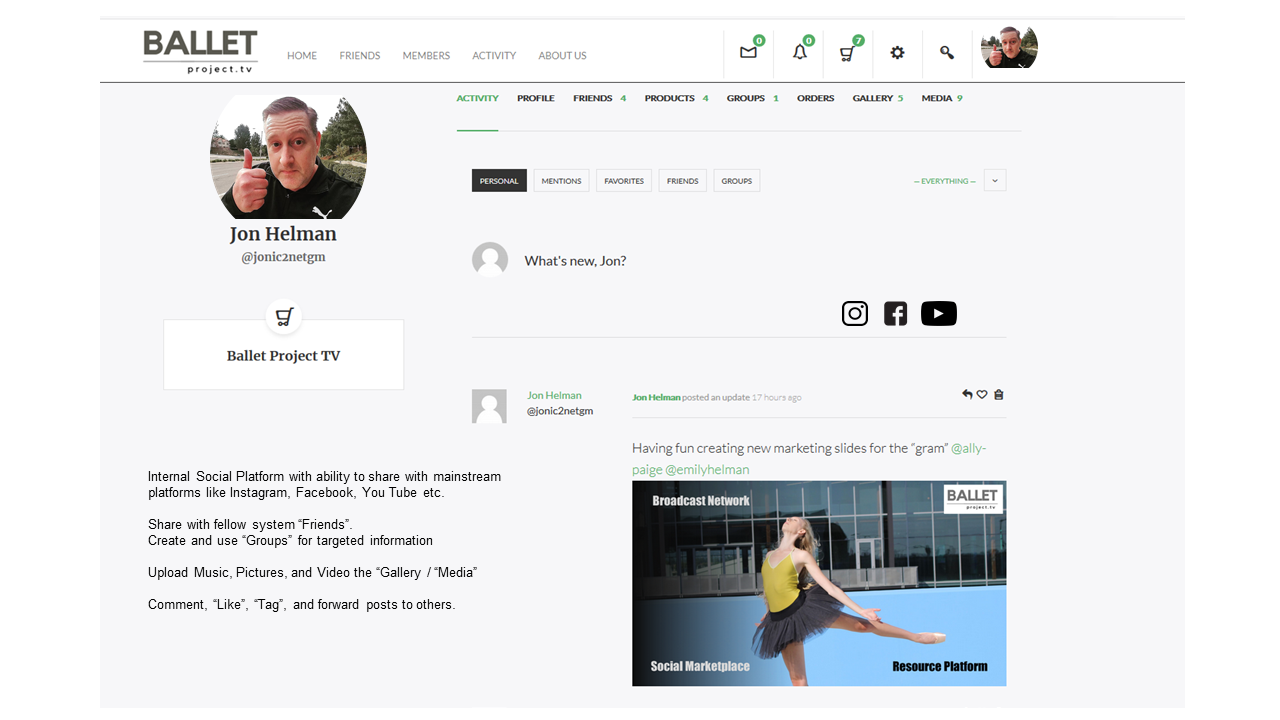The height and width of the screenshot is (720, 1280).
Task: Open Jon Helman's large profile photo
Action: click(288, 157)
